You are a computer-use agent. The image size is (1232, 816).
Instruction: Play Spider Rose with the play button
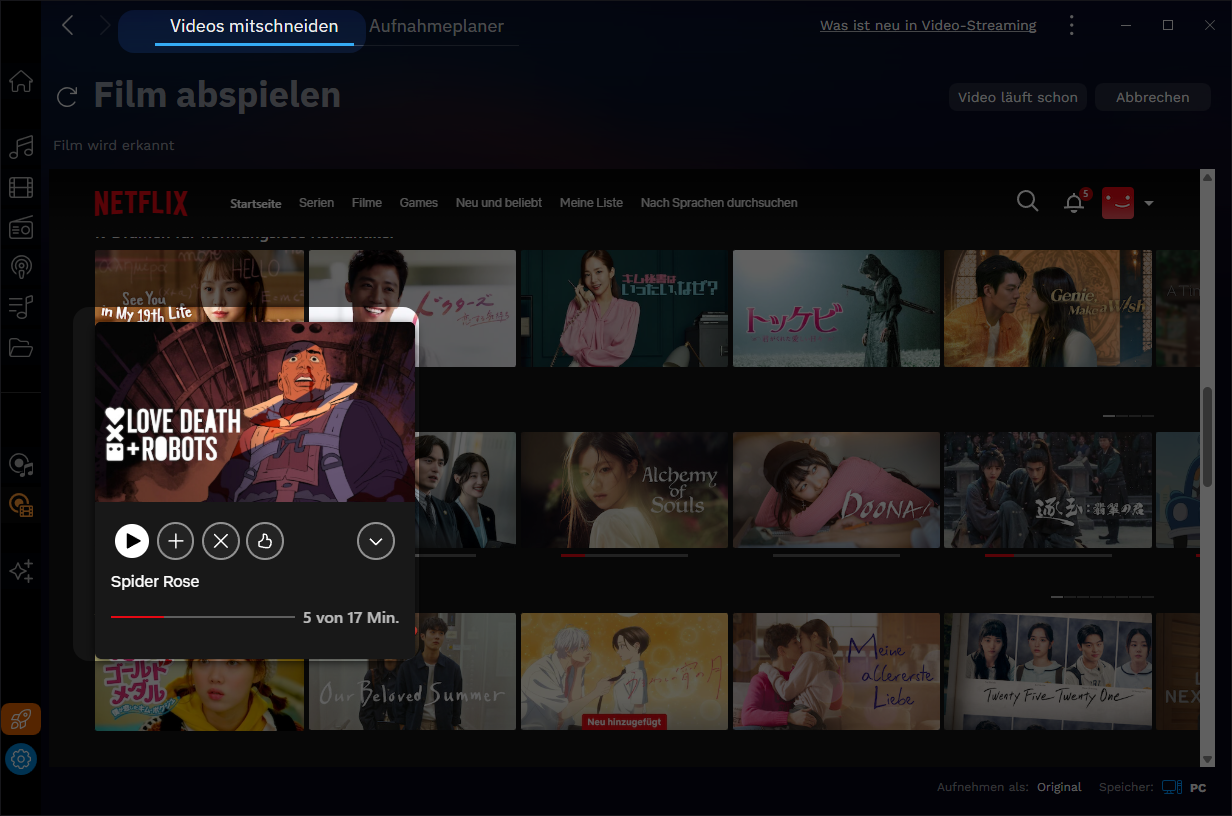[132, 541]
